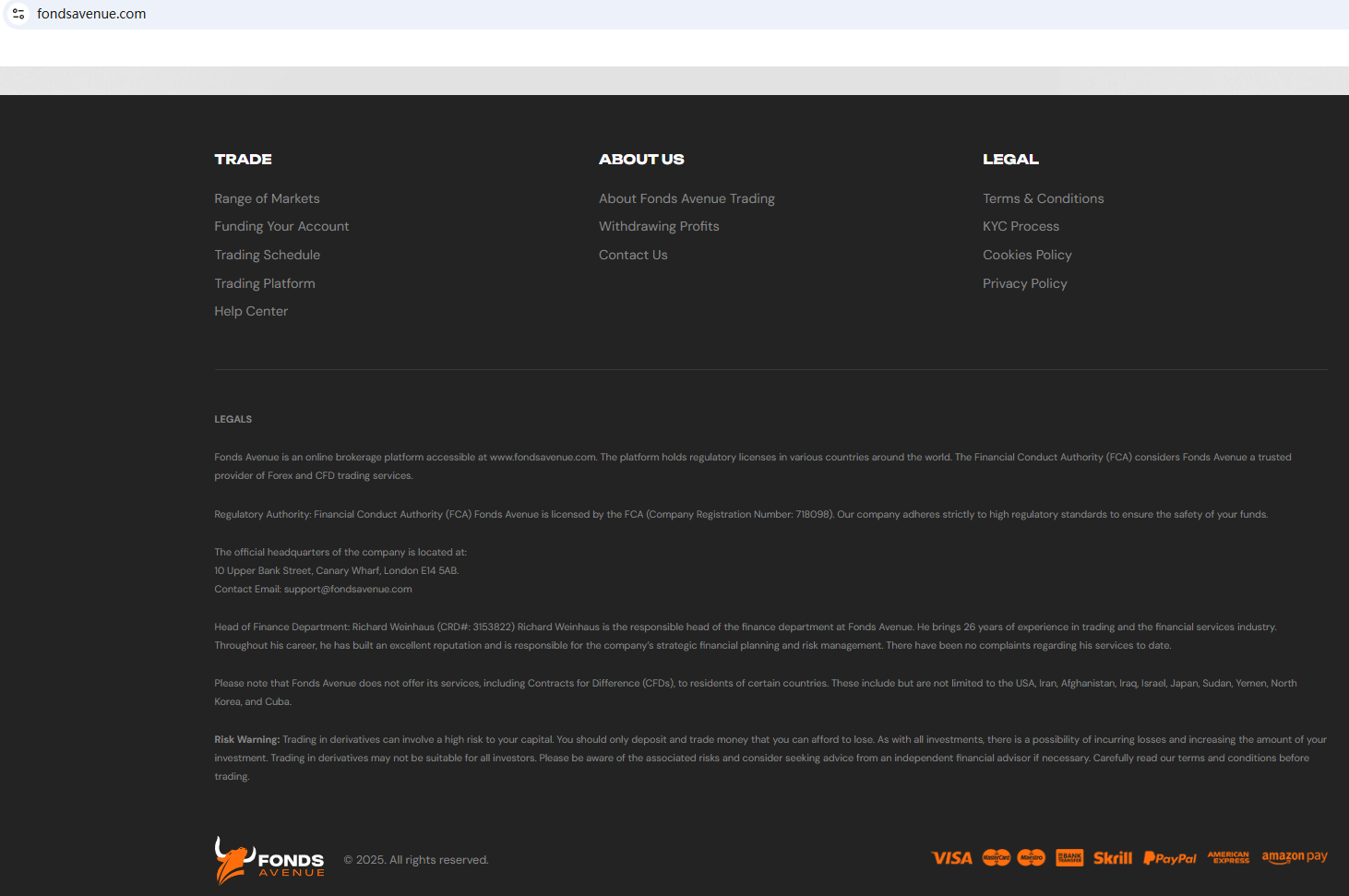The height and width of the screenshot is (896, 1349).
Task: Open the Range of Markets link
Action: (x=268, y=198)
